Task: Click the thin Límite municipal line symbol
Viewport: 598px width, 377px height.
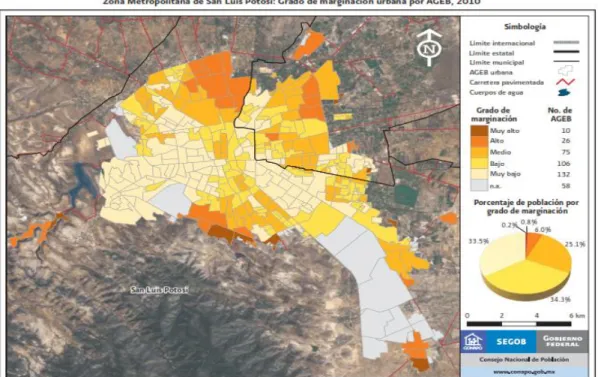Action: pos(566,61)
